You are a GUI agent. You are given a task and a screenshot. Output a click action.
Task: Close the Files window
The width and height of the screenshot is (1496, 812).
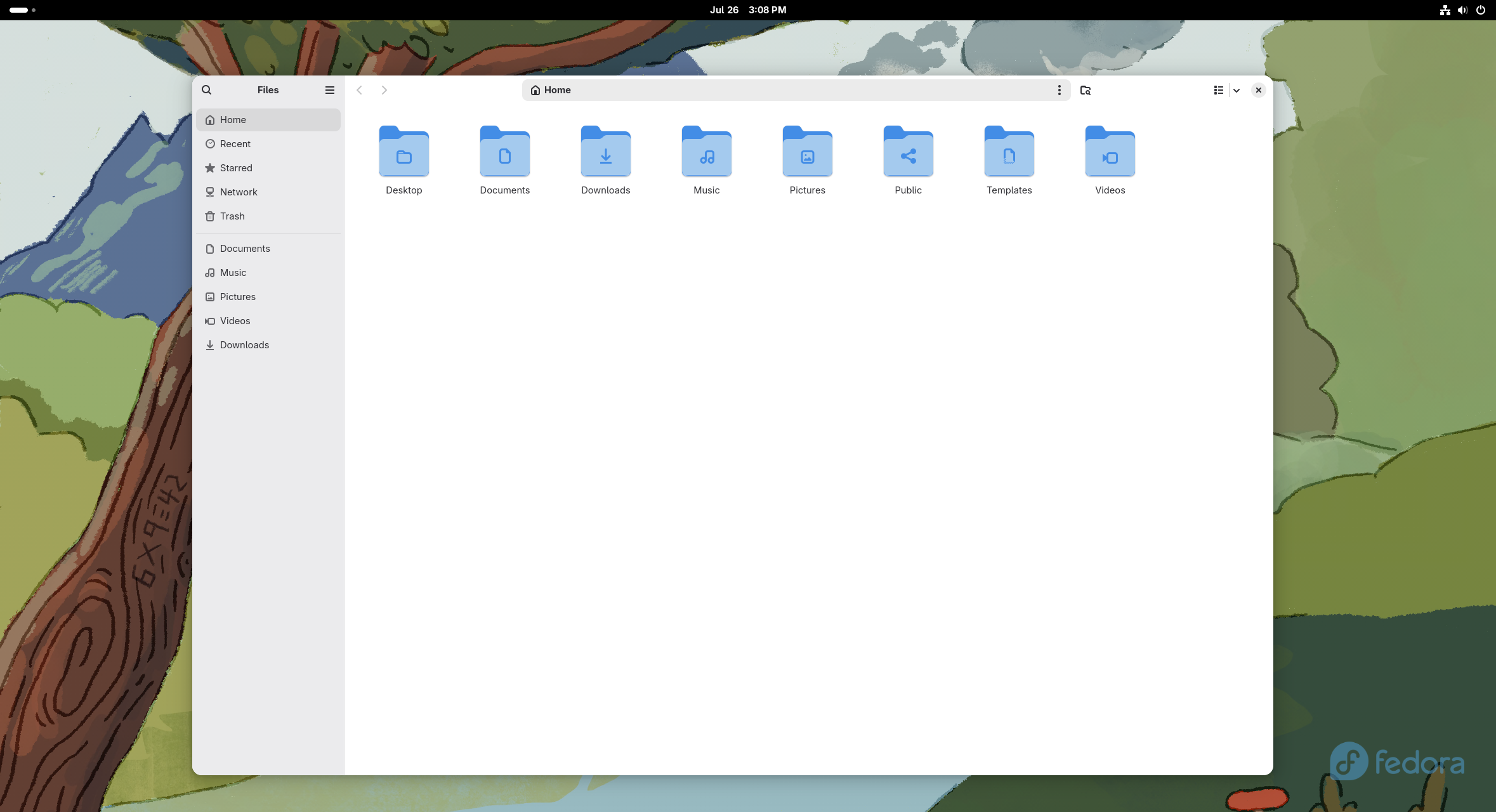click(1258, 90)
